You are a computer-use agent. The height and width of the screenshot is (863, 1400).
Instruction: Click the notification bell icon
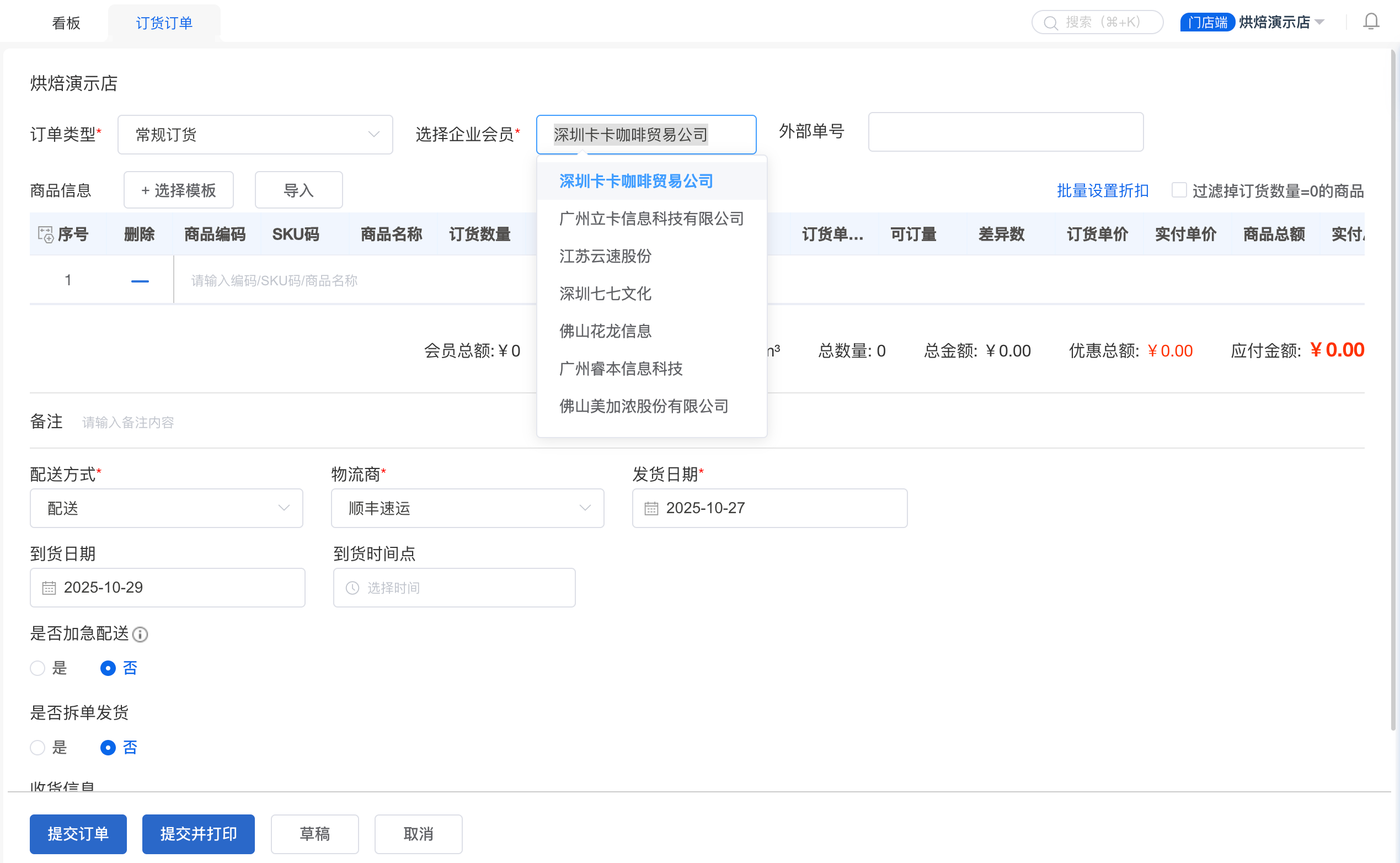point(1370,22)
